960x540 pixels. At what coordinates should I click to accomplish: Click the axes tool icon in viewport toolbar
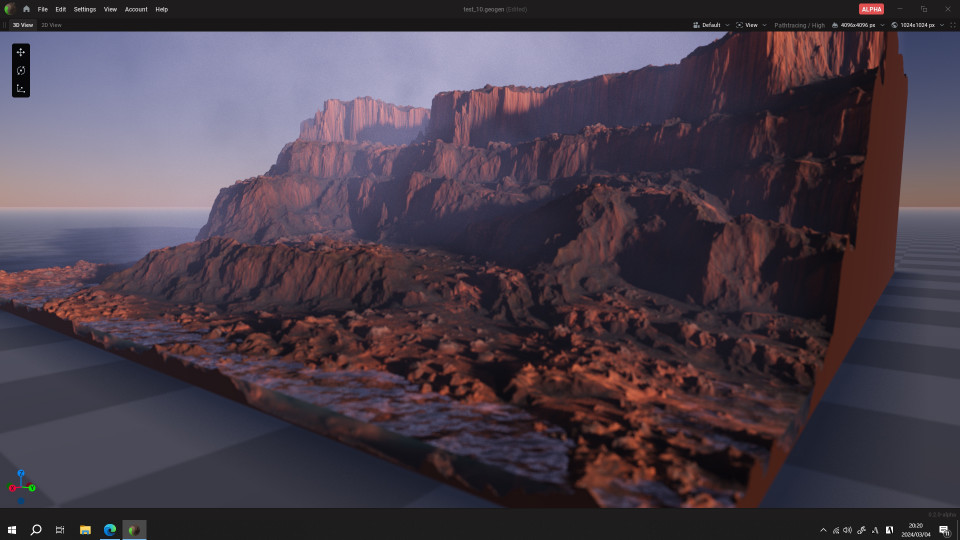21,88
